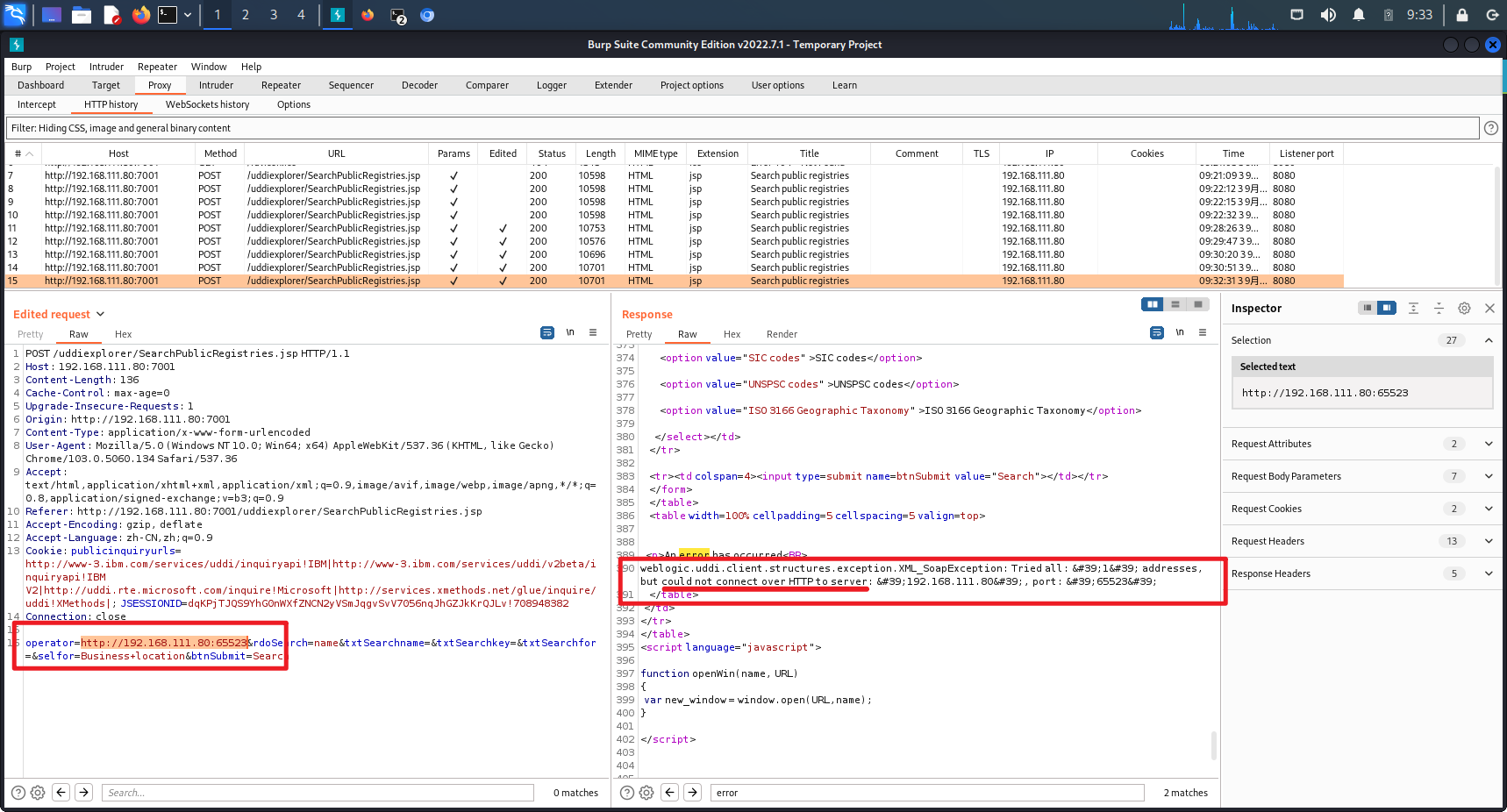
Task: Open the notifications bell icon
Action: coord(1358,15)
